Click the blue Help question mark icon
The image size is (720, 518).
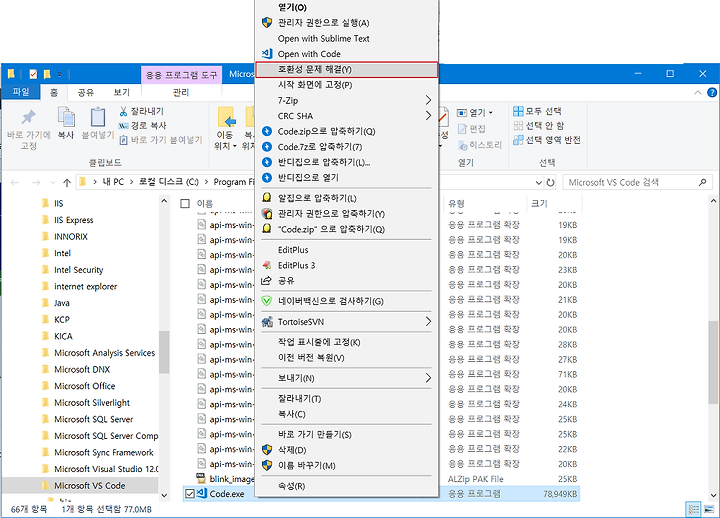pos(712,92)
